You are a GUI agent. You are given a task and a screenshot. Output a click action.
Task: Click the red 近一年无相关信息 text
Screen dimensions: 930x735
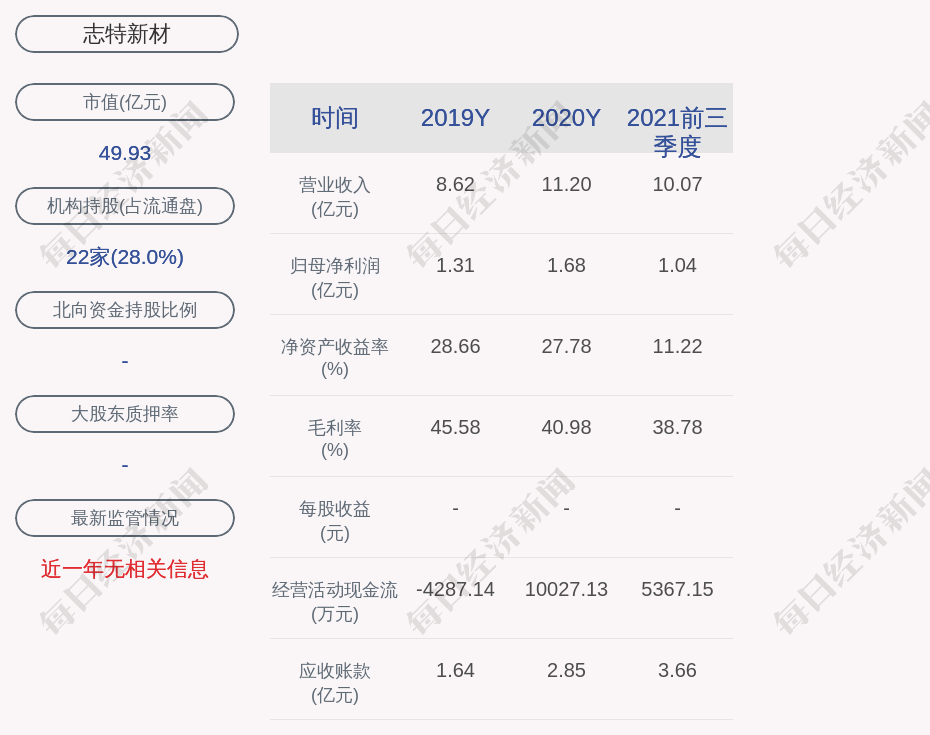pyautogui.click(x=125, y=569)
